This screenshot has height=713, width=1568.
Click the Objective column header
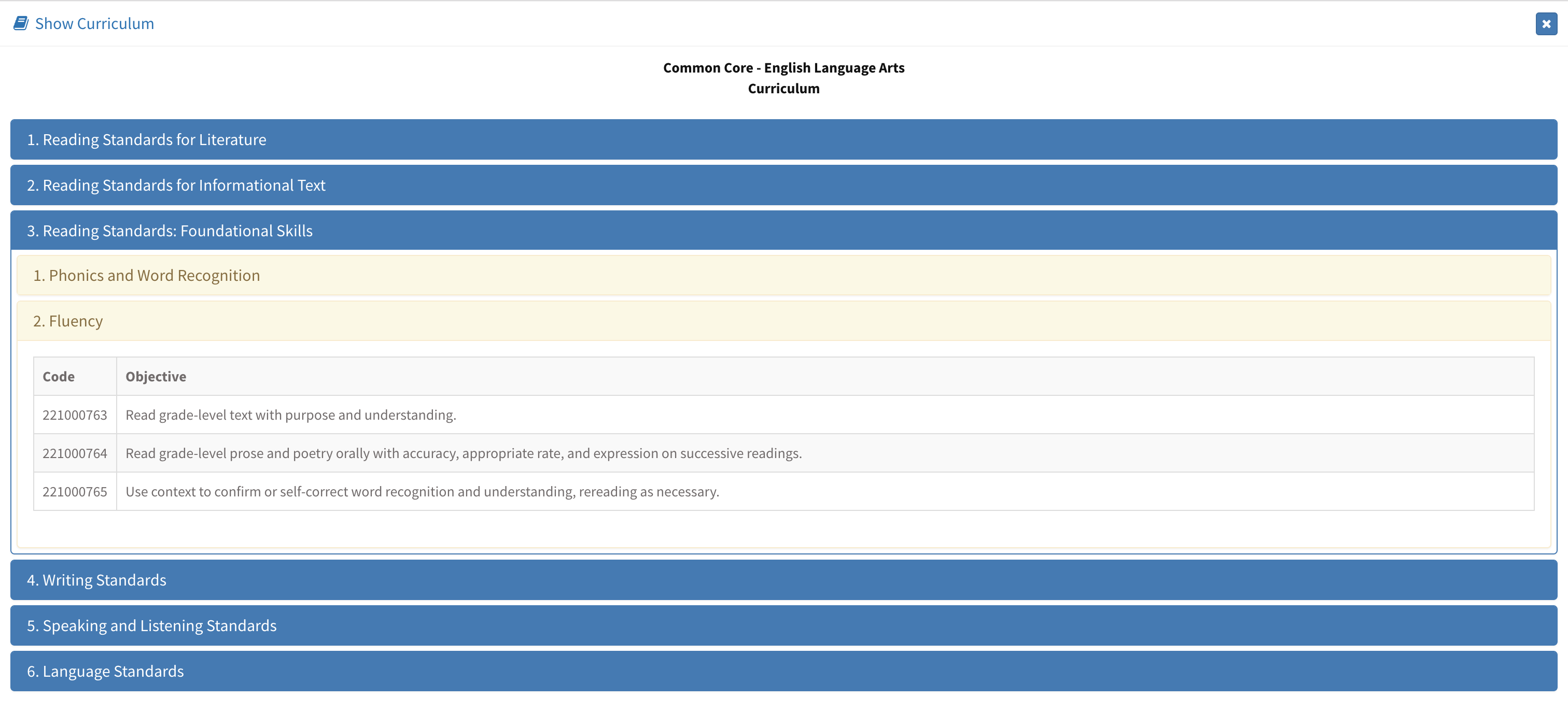156,377
